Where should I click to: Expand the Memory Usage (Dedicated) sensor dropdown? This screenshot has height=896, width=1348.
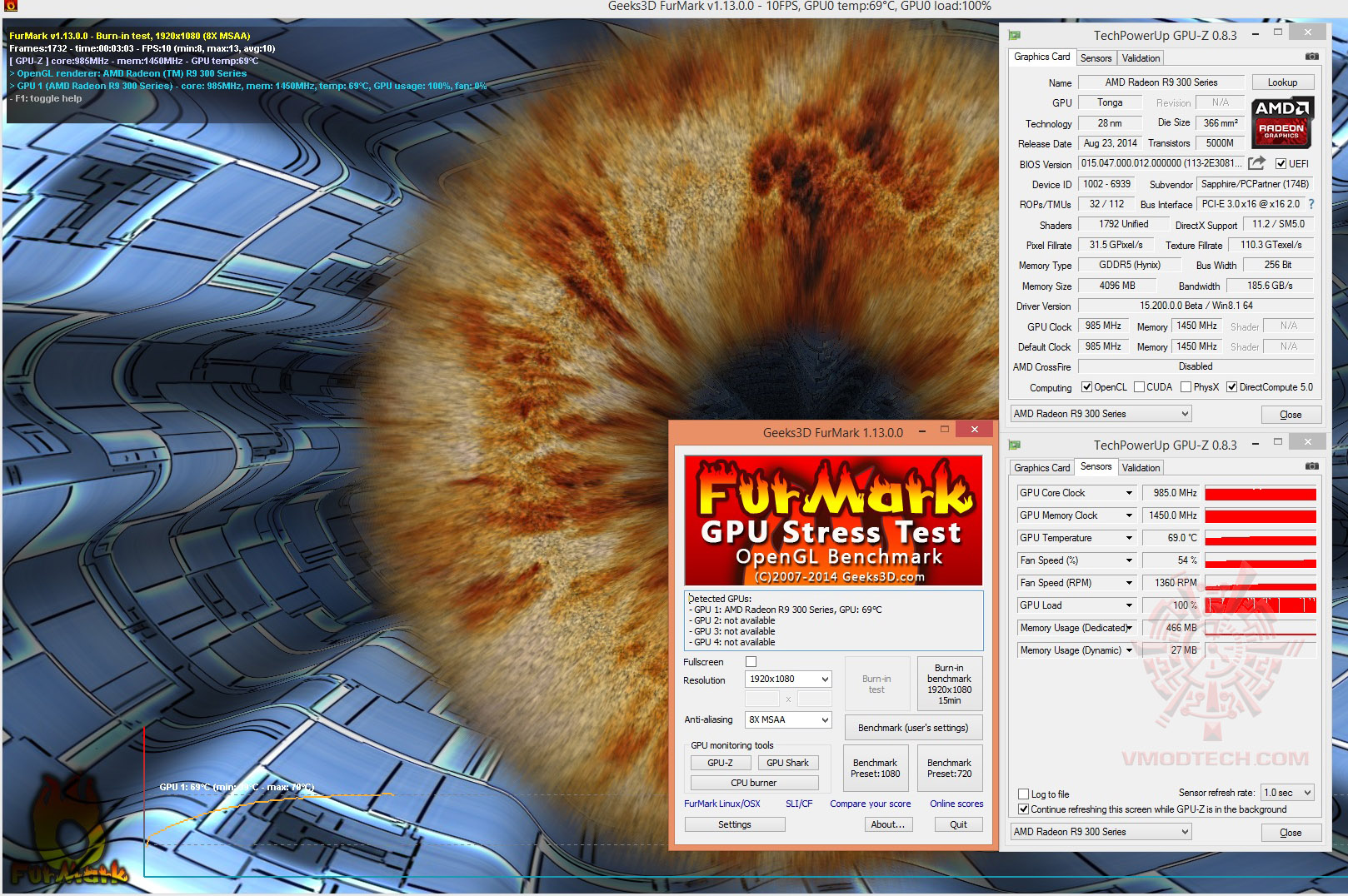coord(1129,628)
